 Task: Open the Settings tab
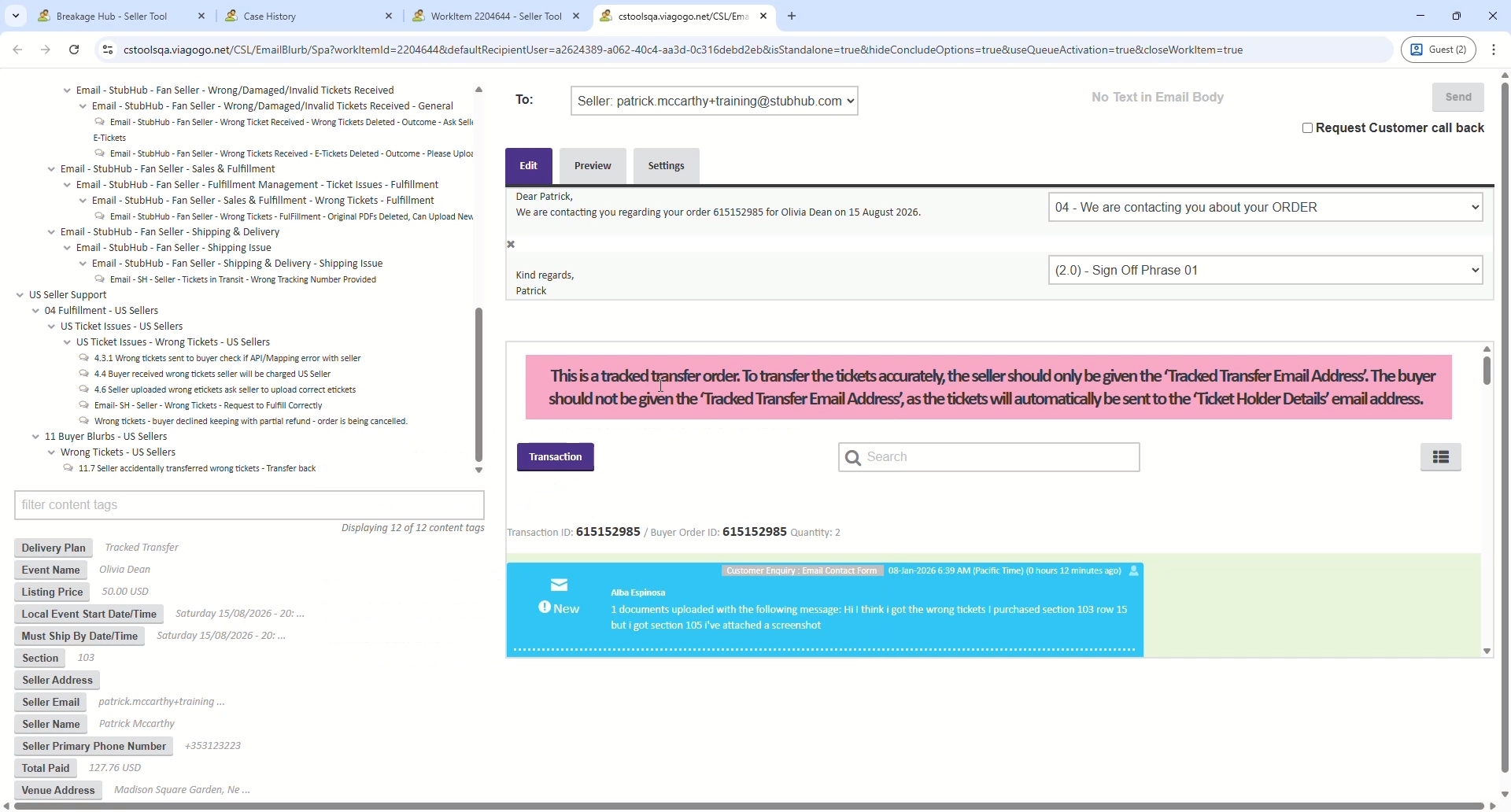(667, 166)
